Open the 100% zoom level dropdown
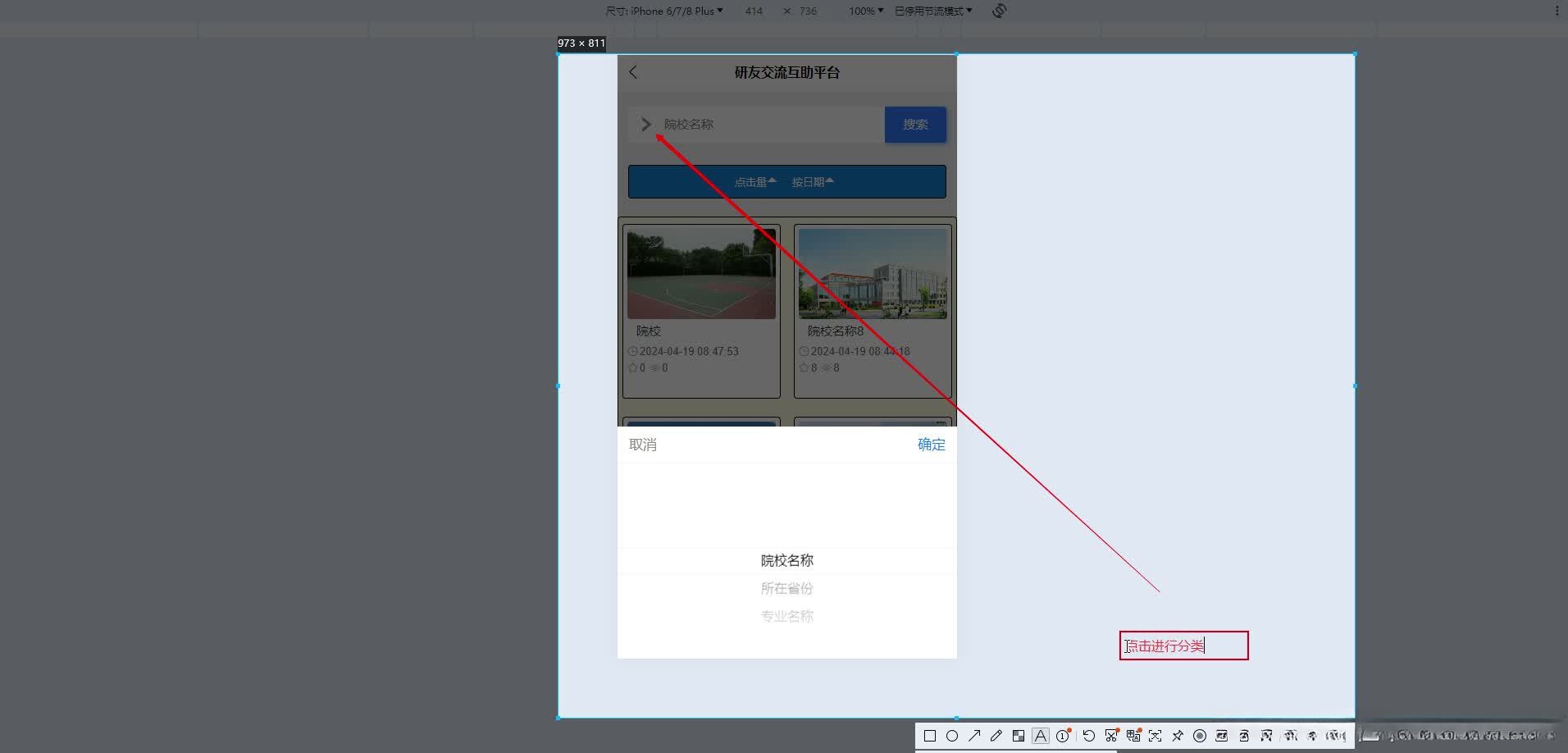This screenshot has height=753, width=1568. click(x=865, y=11)
